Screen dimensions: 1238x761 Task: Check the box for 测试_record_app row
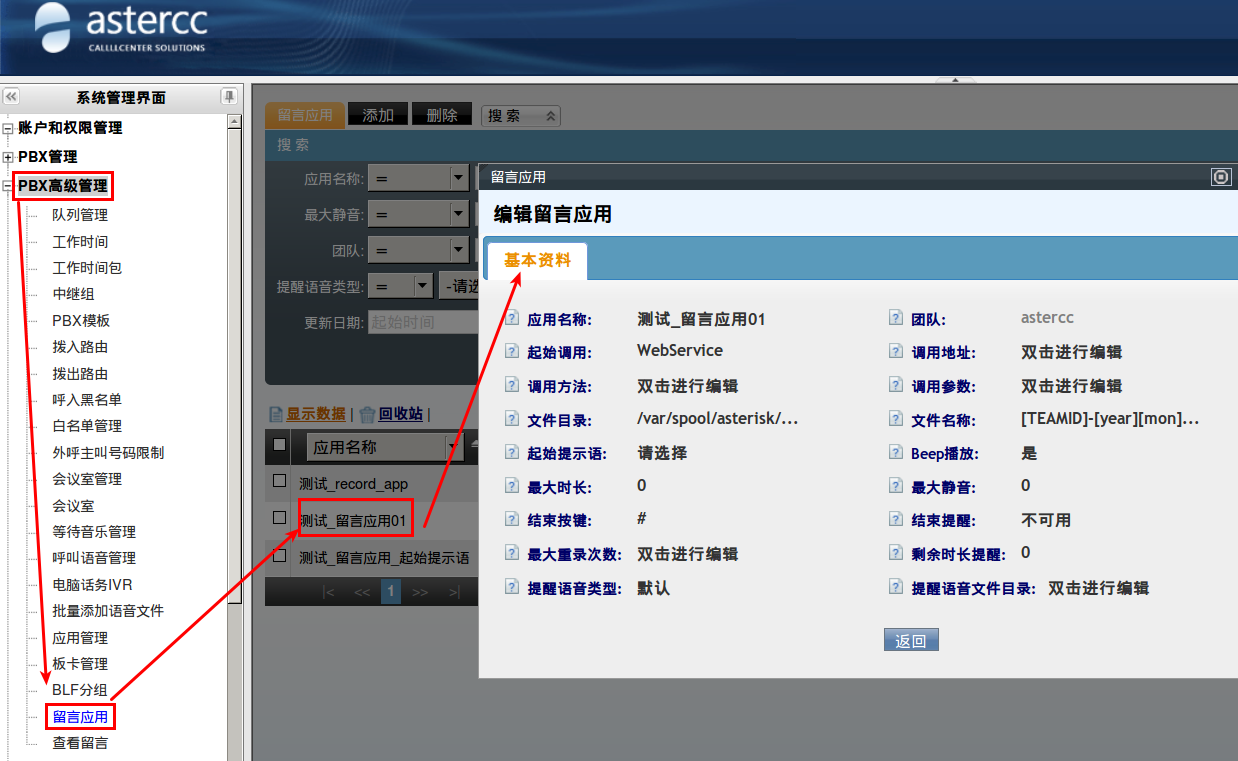[x=280, y=482]
